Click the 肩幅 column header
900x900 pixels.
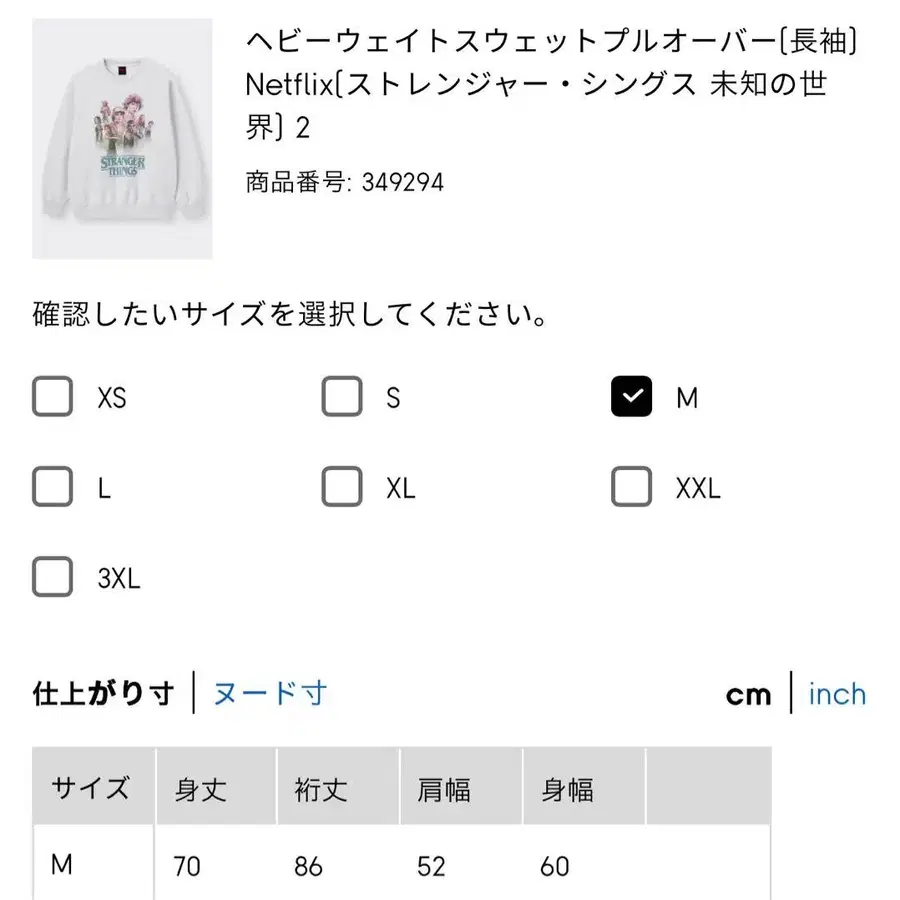click(444, 790)
